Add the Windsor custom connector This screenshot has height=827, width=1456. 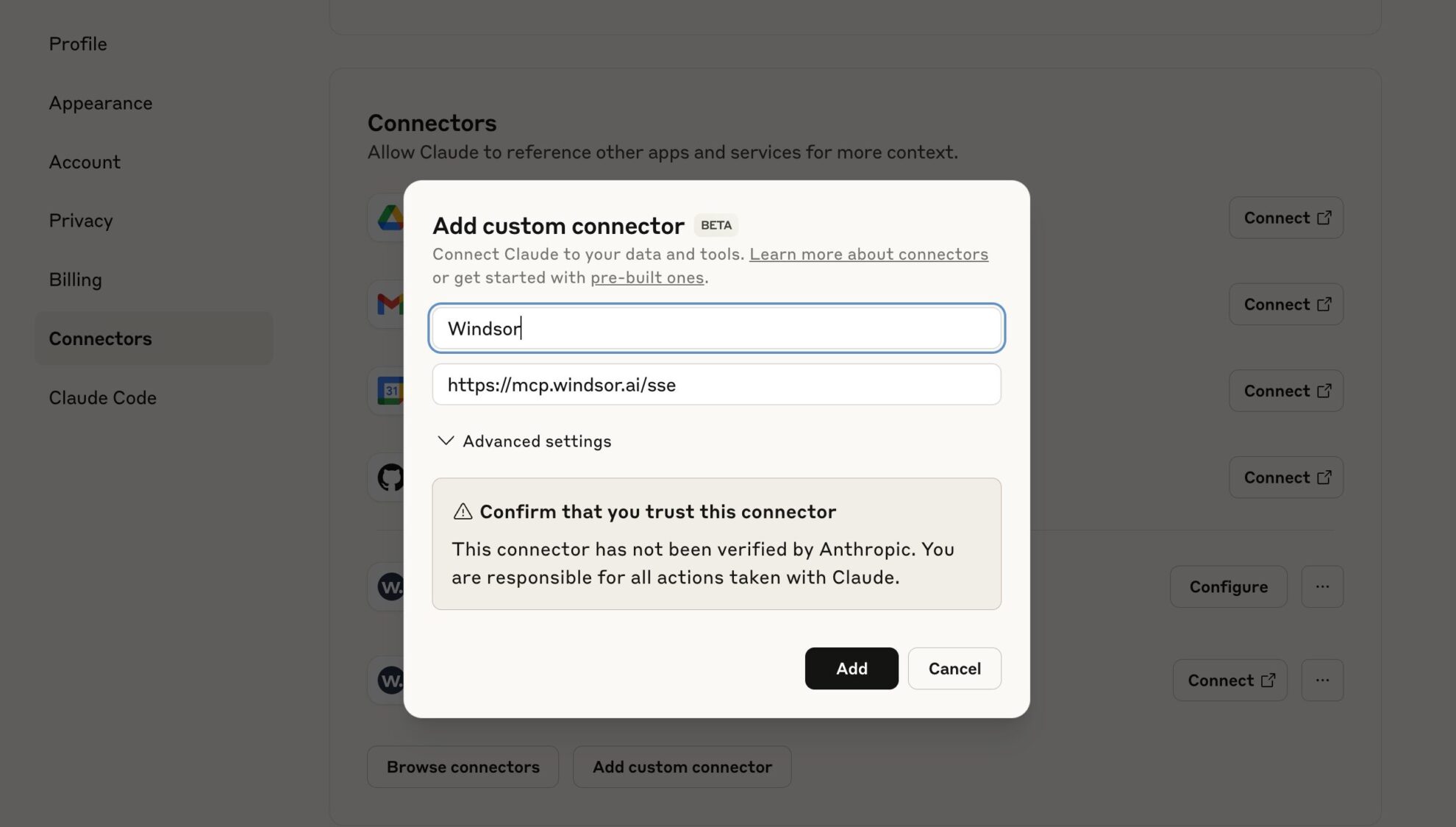(852, 668)
